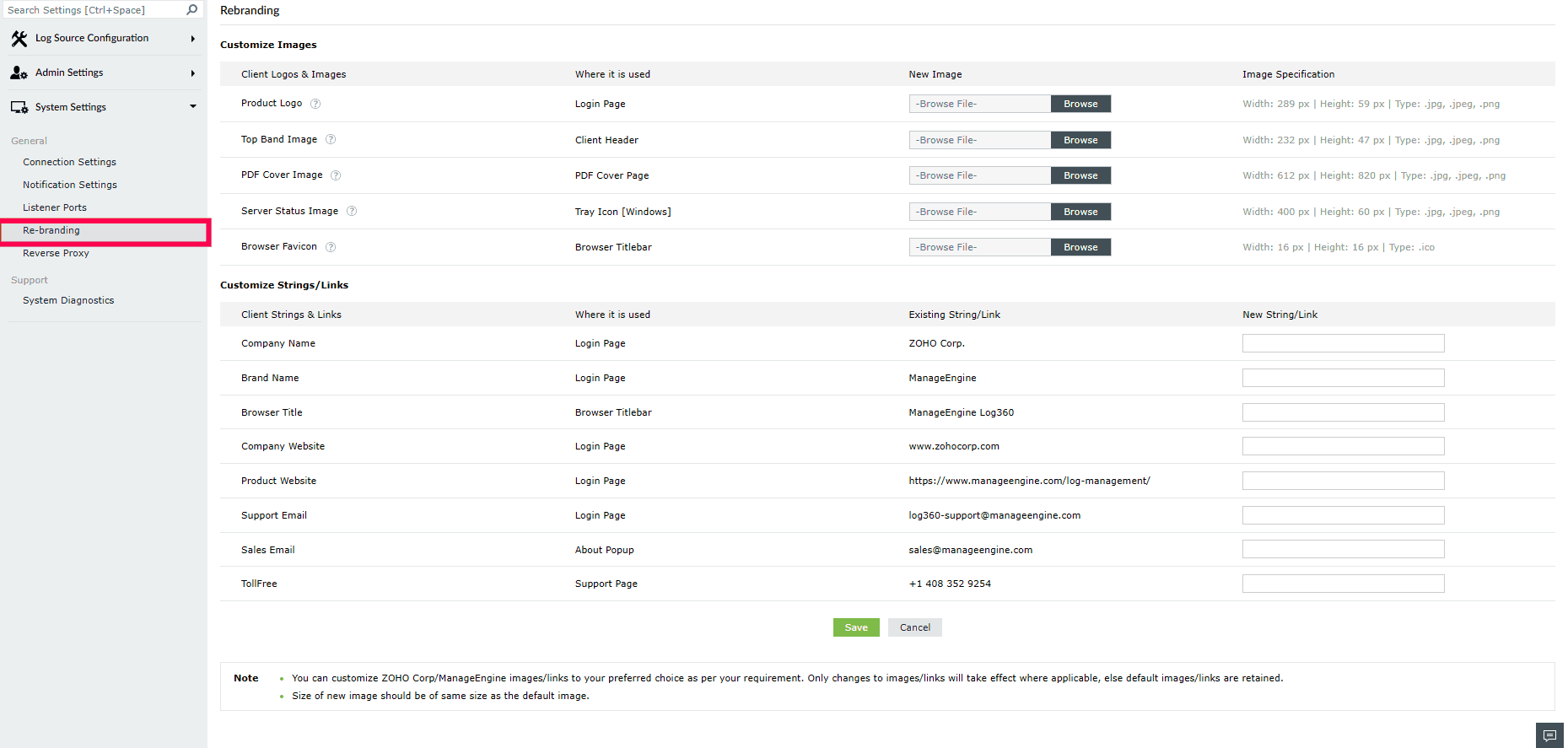Browse for PDF Cover Image file
The image size is (1568, 748).
pyautogui.click(x=1080, y=175)
